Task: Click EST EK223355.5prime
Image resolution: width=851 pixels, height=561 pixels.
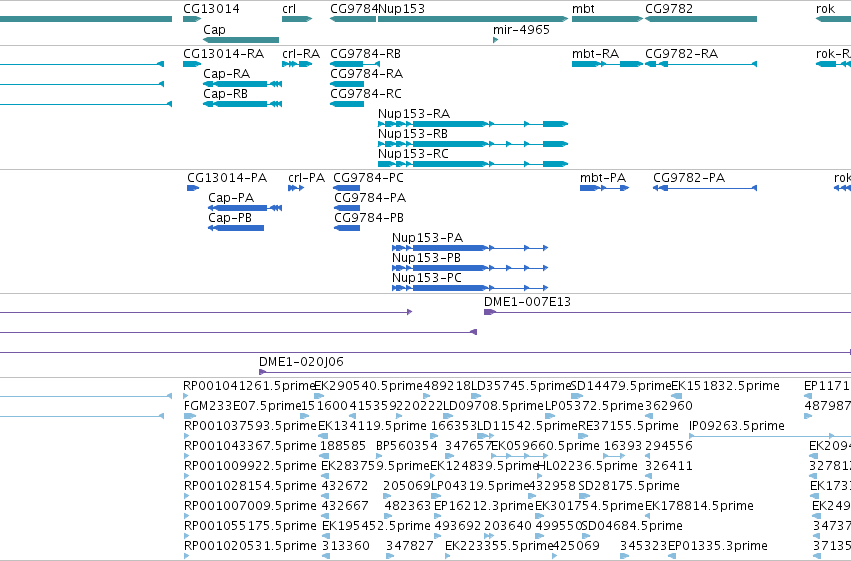Action: 499,547
